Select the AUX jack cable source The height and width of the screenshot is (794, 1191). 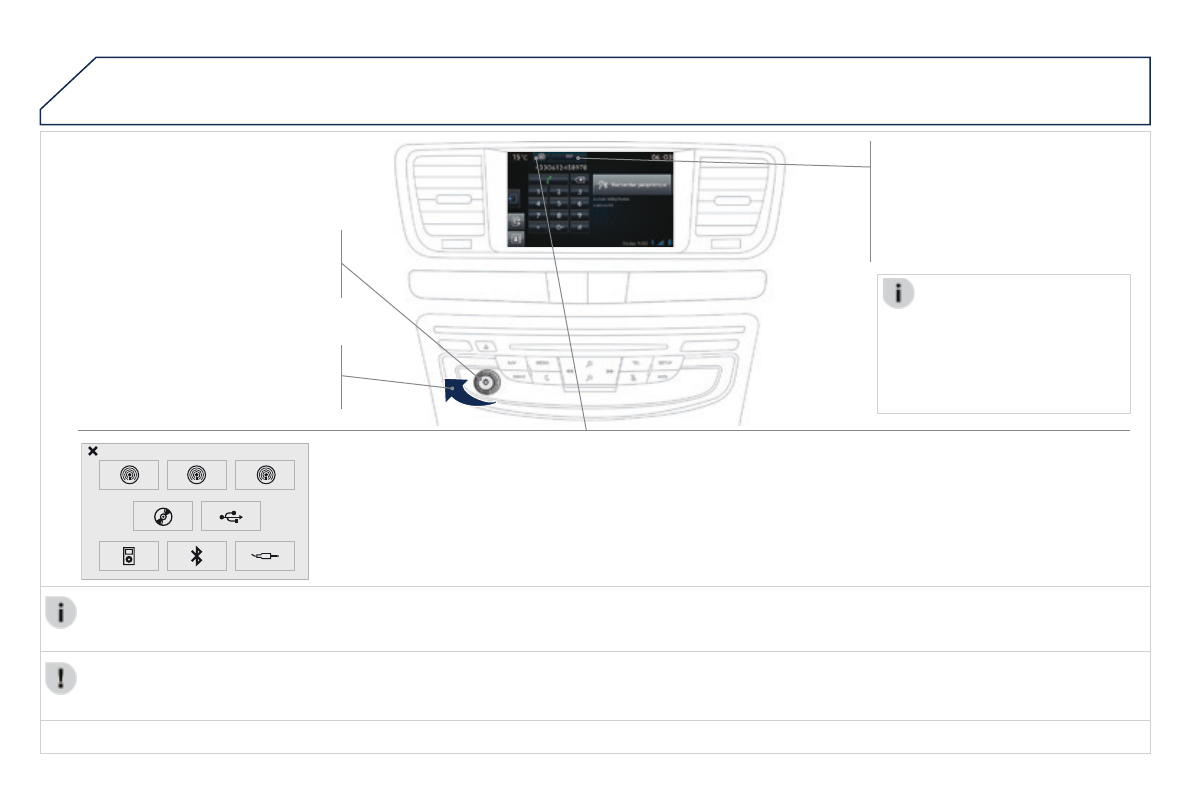pyautogui.click(x=265, y=556)
